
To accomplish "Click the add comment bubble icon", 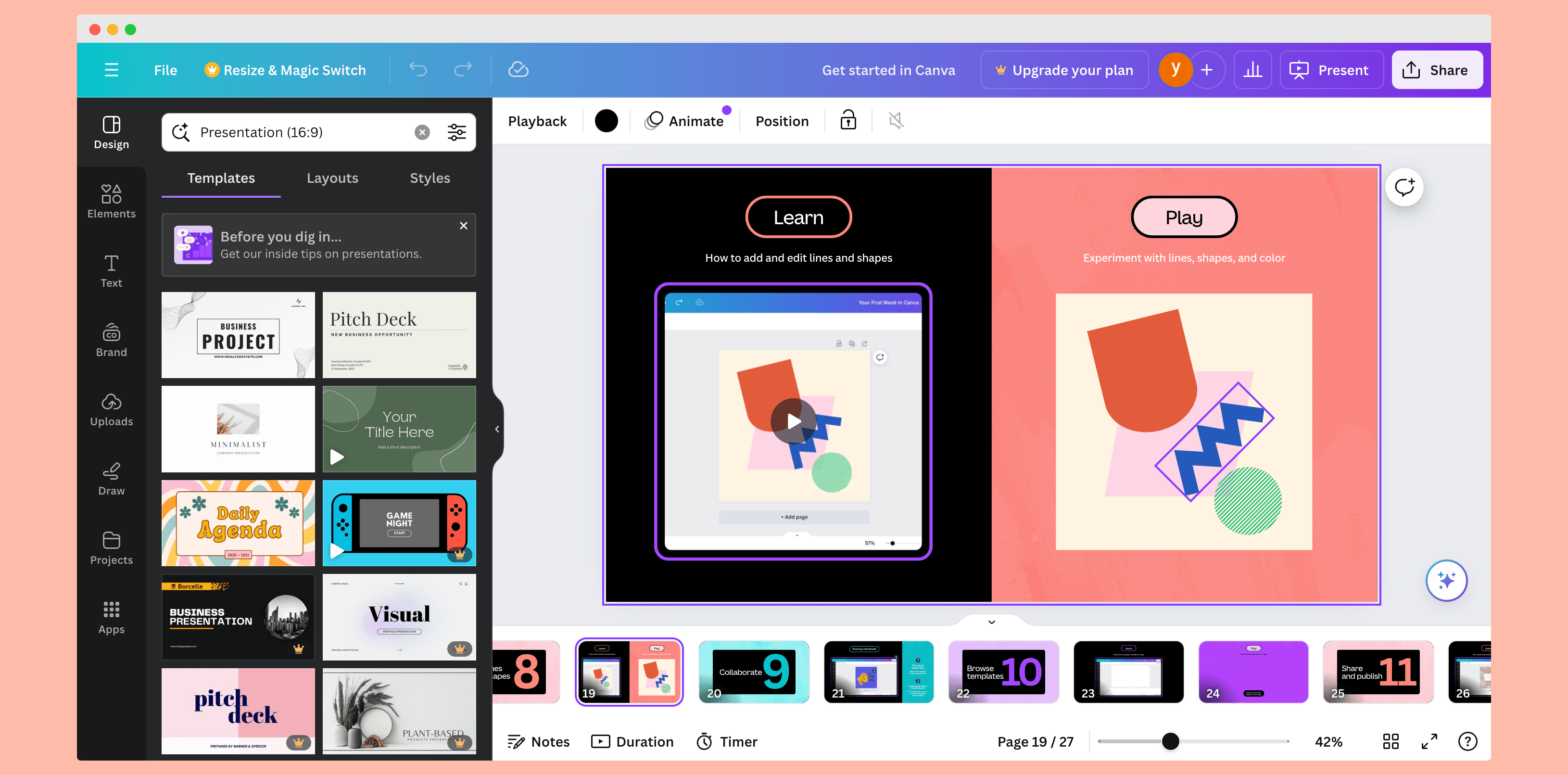I will pos(1404,187).
